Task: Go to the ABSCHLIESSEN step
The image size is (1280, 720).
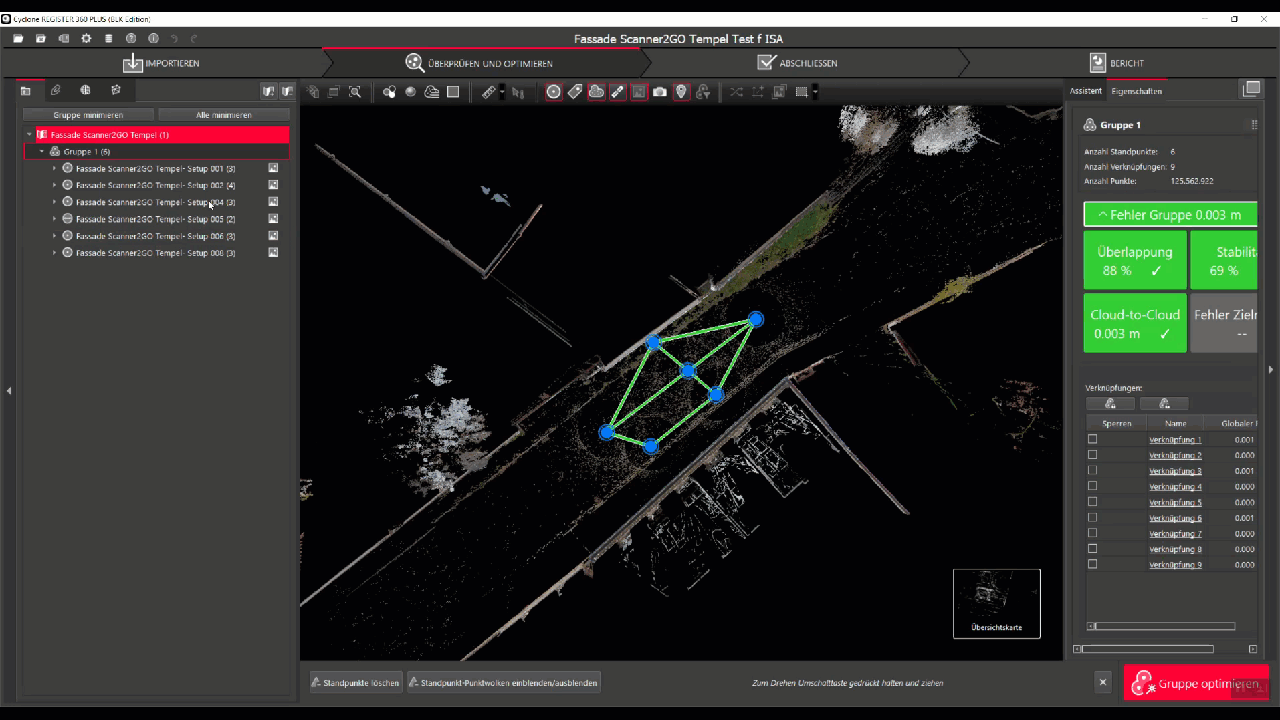Action: [x=797, y=63]
